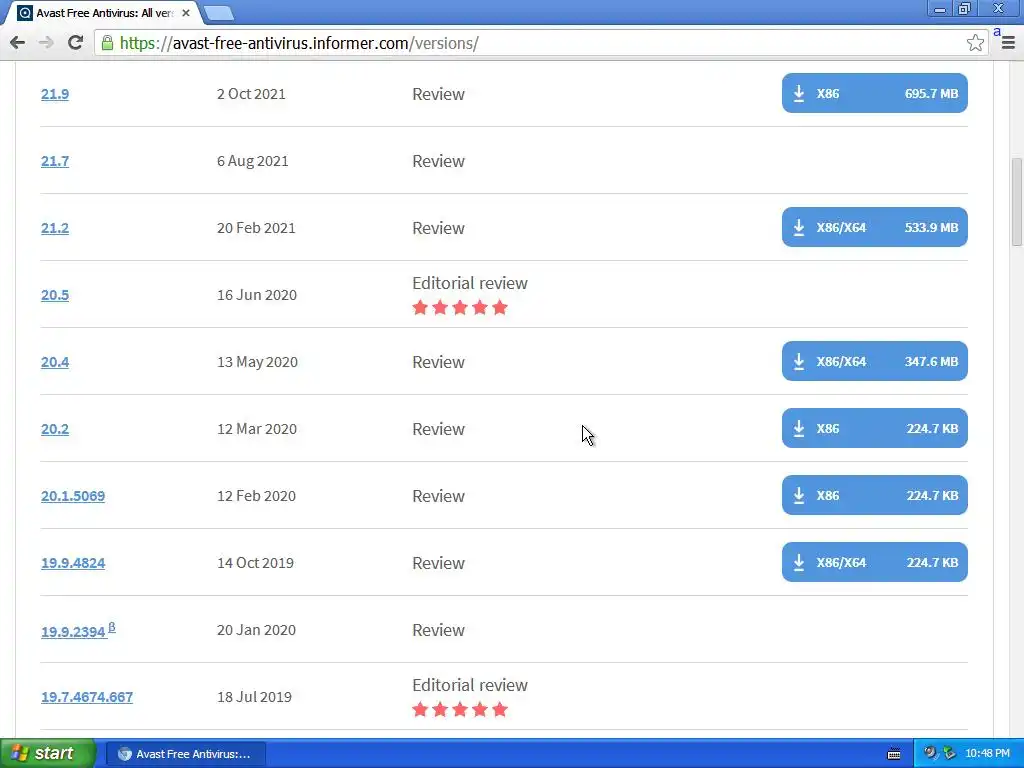1024x768 pixels.
Task: Click Review for version 21.9
Action: click(438, 94)
